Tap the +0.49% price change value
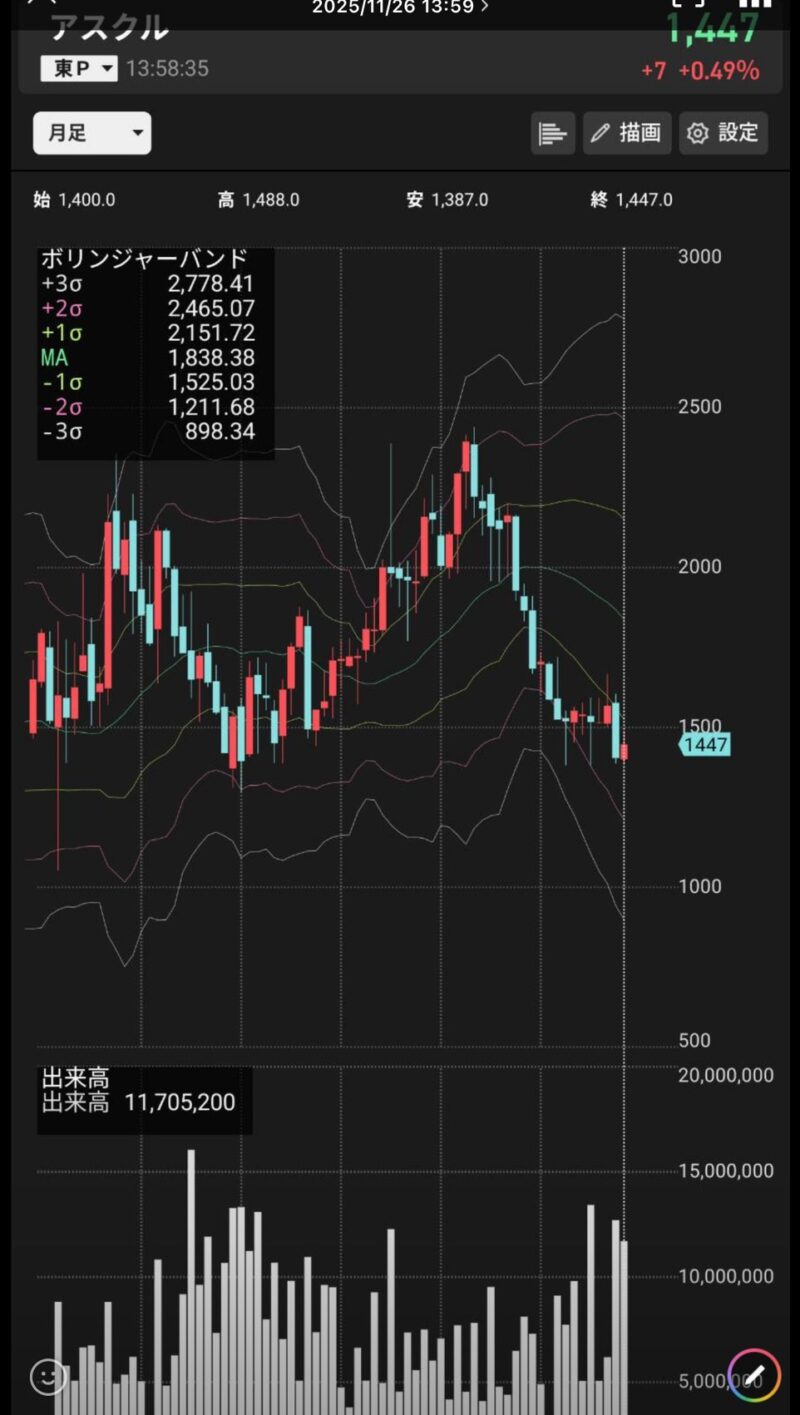The height and width of the screenshot is (1415, 800). 718,71
